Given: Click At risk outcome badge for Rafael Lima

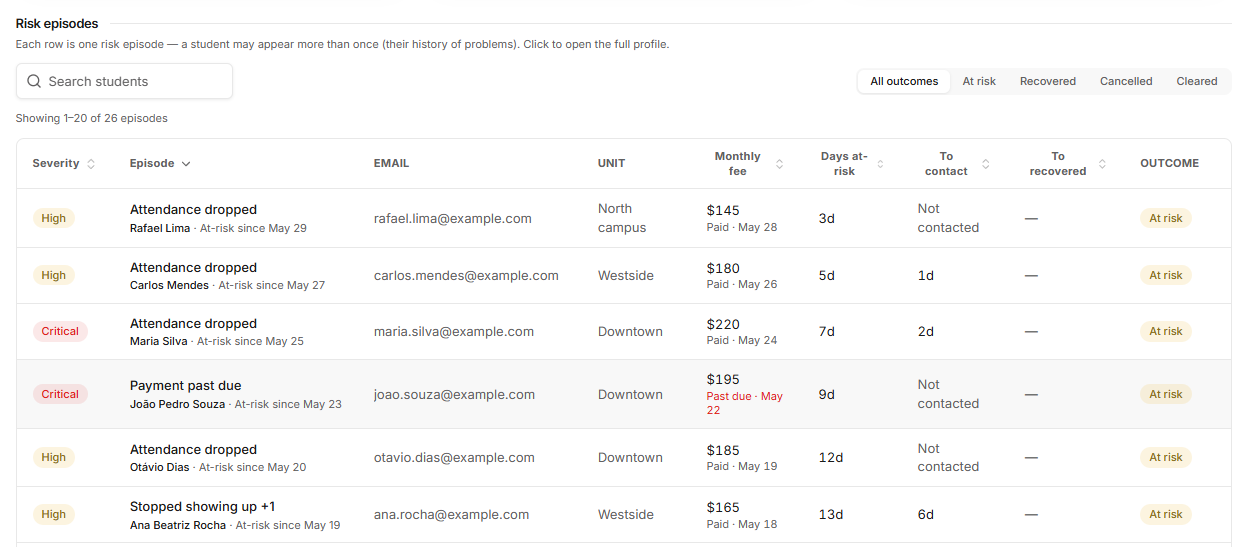Looking at the screenshot, I should point(1166,218).
